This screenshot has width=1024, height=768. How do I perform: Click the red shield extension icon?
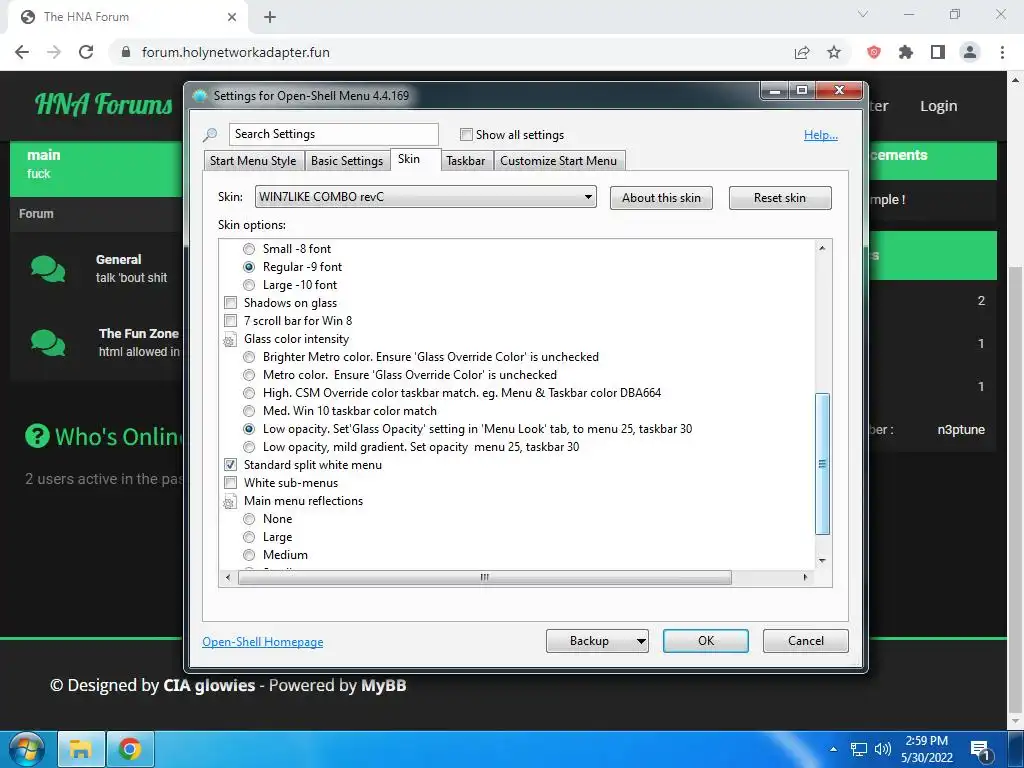874,52
